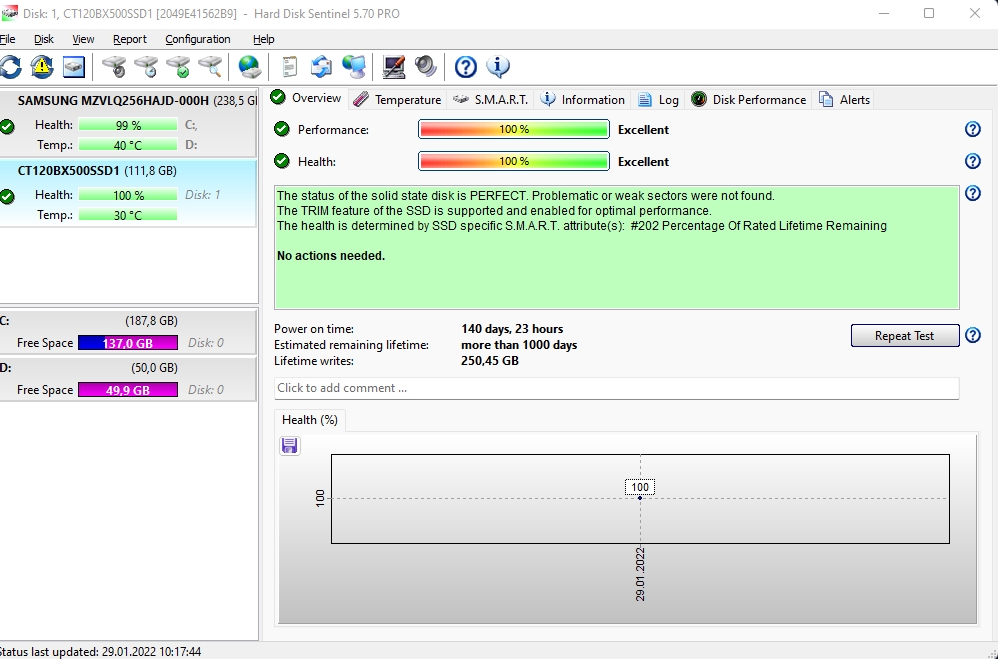Image resolution: width=998 pixels, height=659 pixels.
Task: Click the floppy save icon above health graph
Action: click(x=290, y=446)
